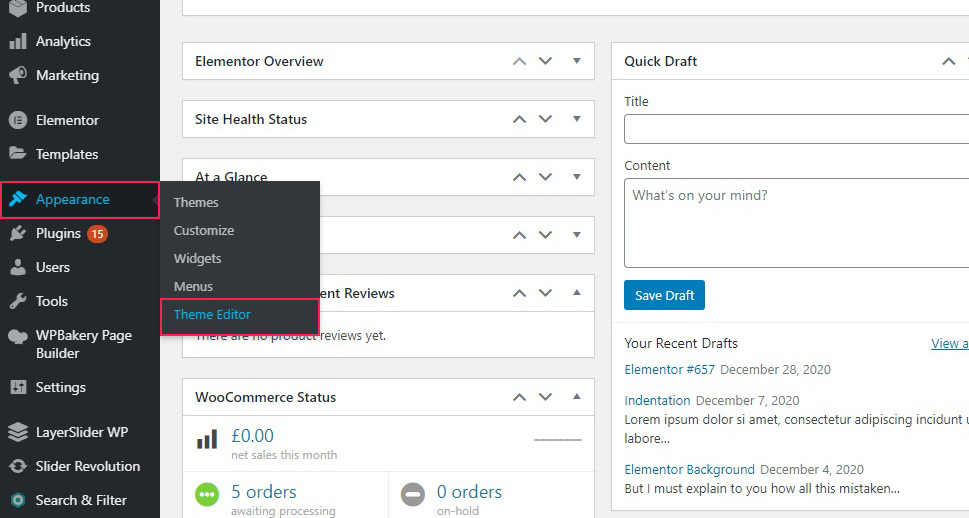969x518 pixels.
Task: Click the net sales bar chart icon
Action: tap(207, 439)
